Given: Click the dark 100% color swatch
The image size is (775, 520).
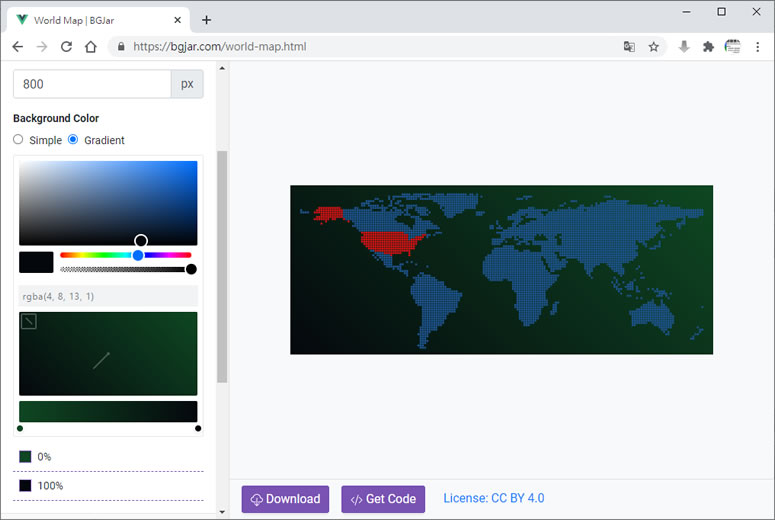Looking at the screenshot, I should [x=25, y=485].
